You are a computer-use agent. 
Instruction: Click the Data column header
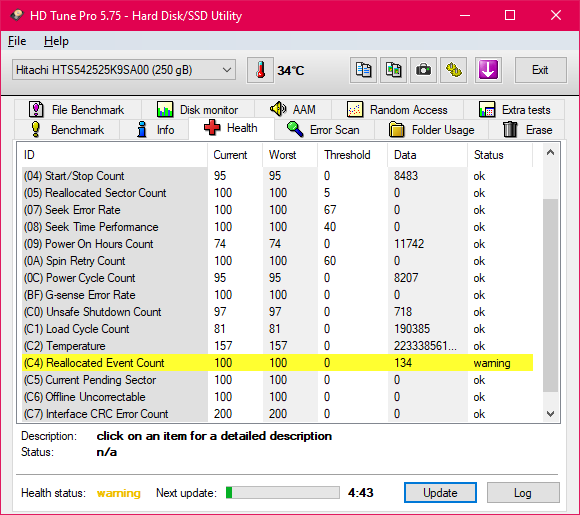pos(428,155)
